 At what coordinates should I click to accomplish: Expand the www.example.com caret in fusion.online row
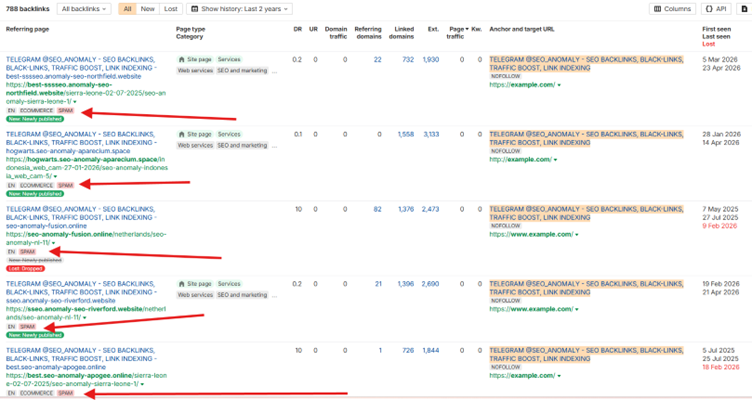[576, 235]
